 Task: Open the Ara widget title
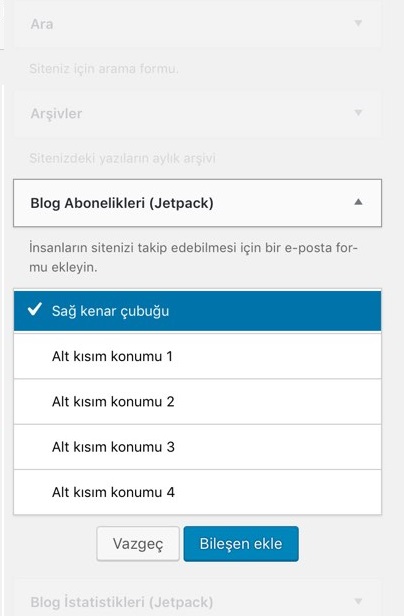tap(42, 24)
